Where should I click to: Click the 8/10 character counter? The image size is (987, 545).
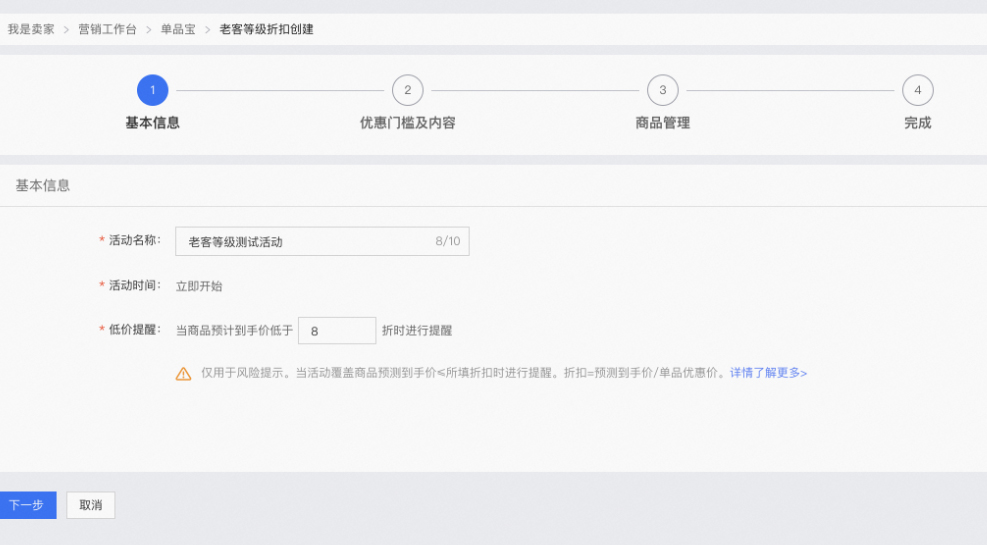pyautogui.click(x=448, y=241)
